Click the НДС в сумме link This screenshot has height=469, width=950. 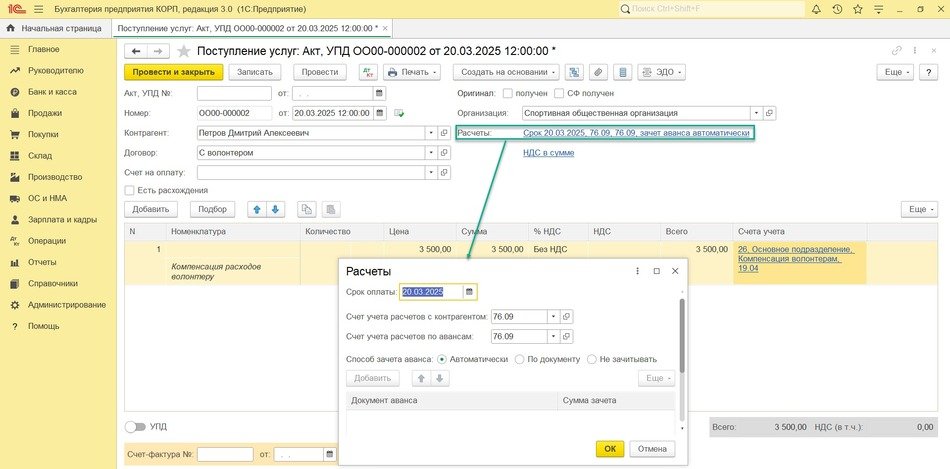548,153
